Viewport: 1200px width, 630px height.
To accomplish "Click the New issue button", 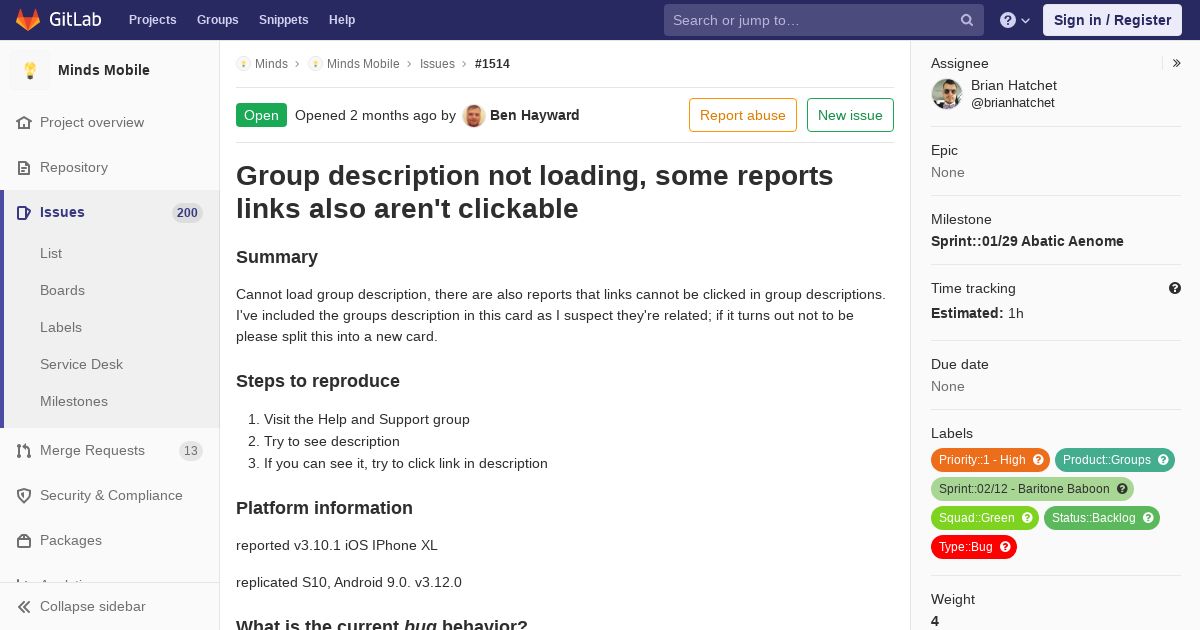I will (850, 115).
